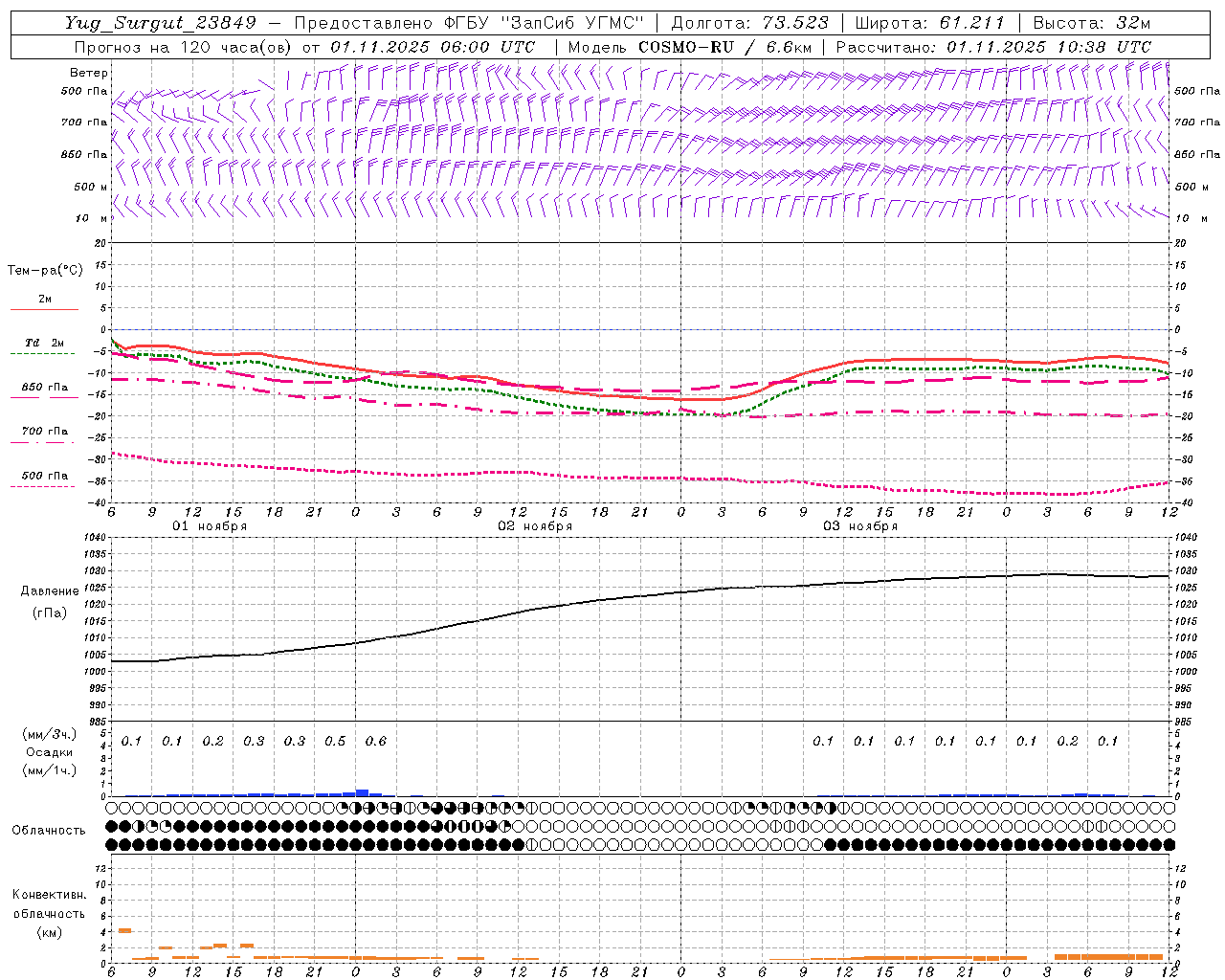Screen dimensions: 1225x980
Task: Click the Td 2м dew point legend entry
Action: [45, 343]
